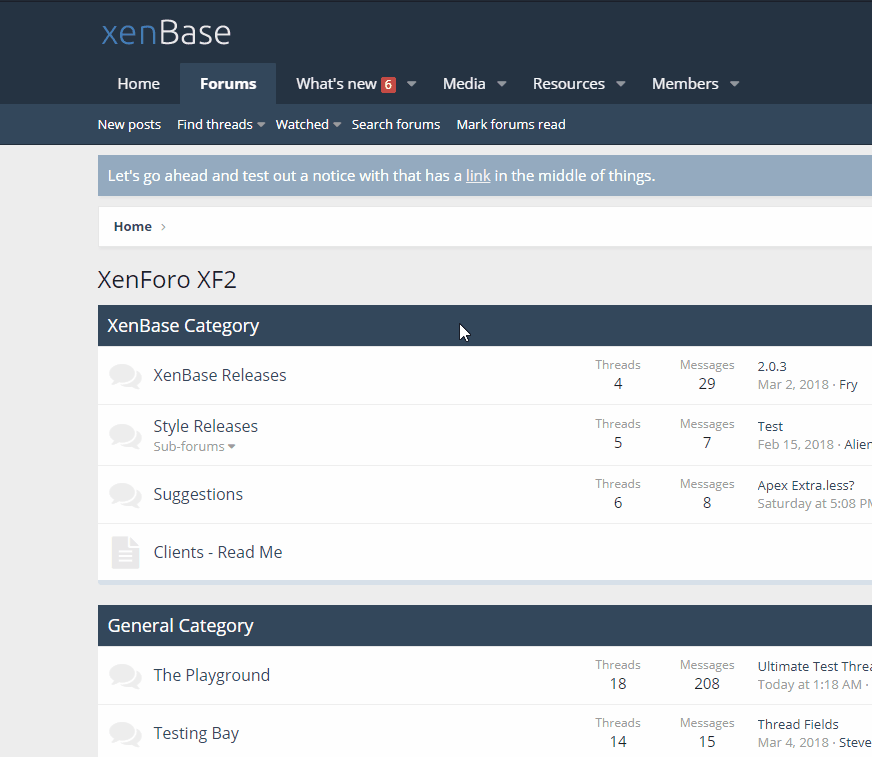This screenshot has height=757, width=872.
Task: Open Clients - Read Me page
Action: tap(218, 552)
